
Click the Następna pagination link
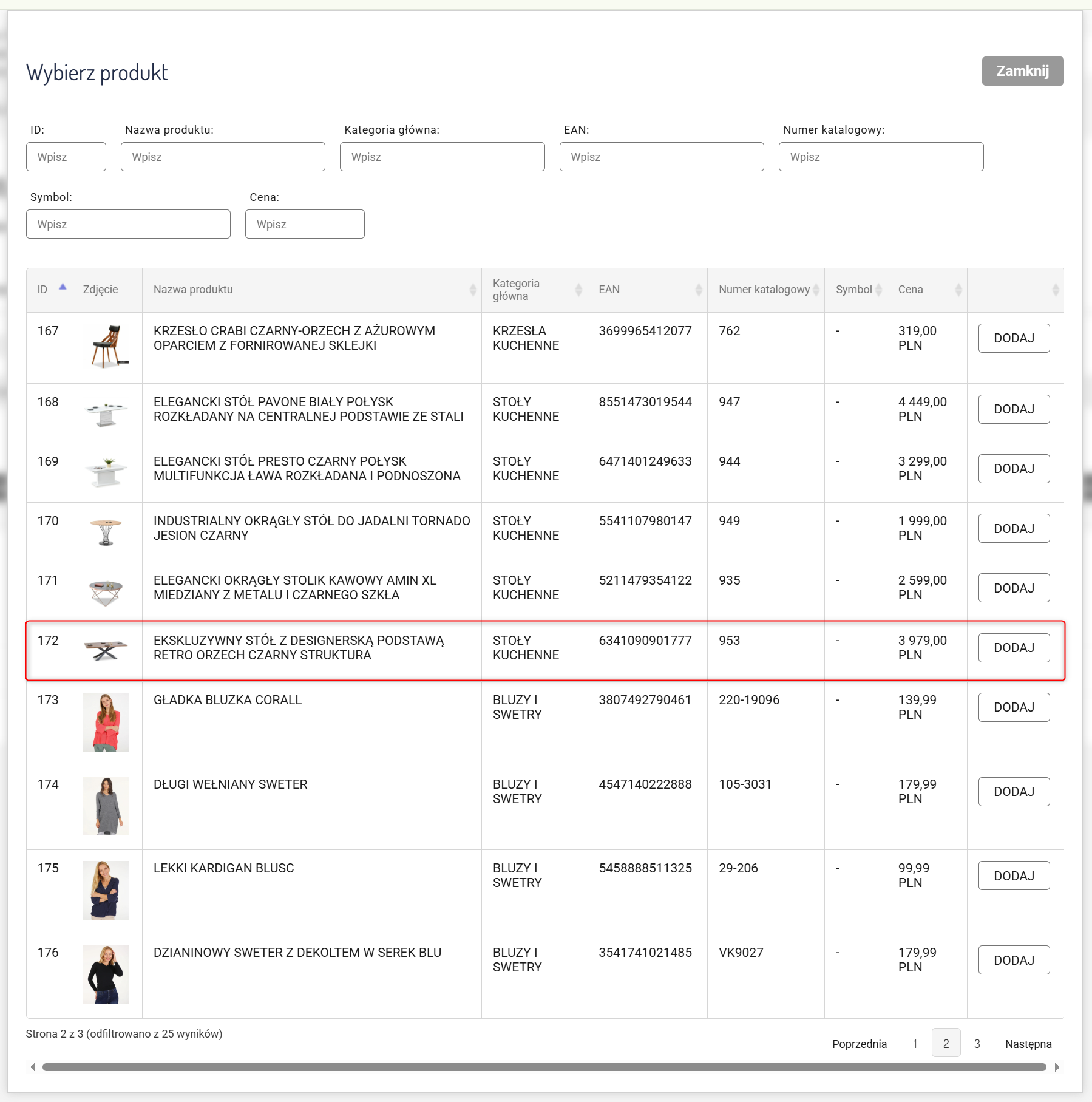point(1028,1044)
